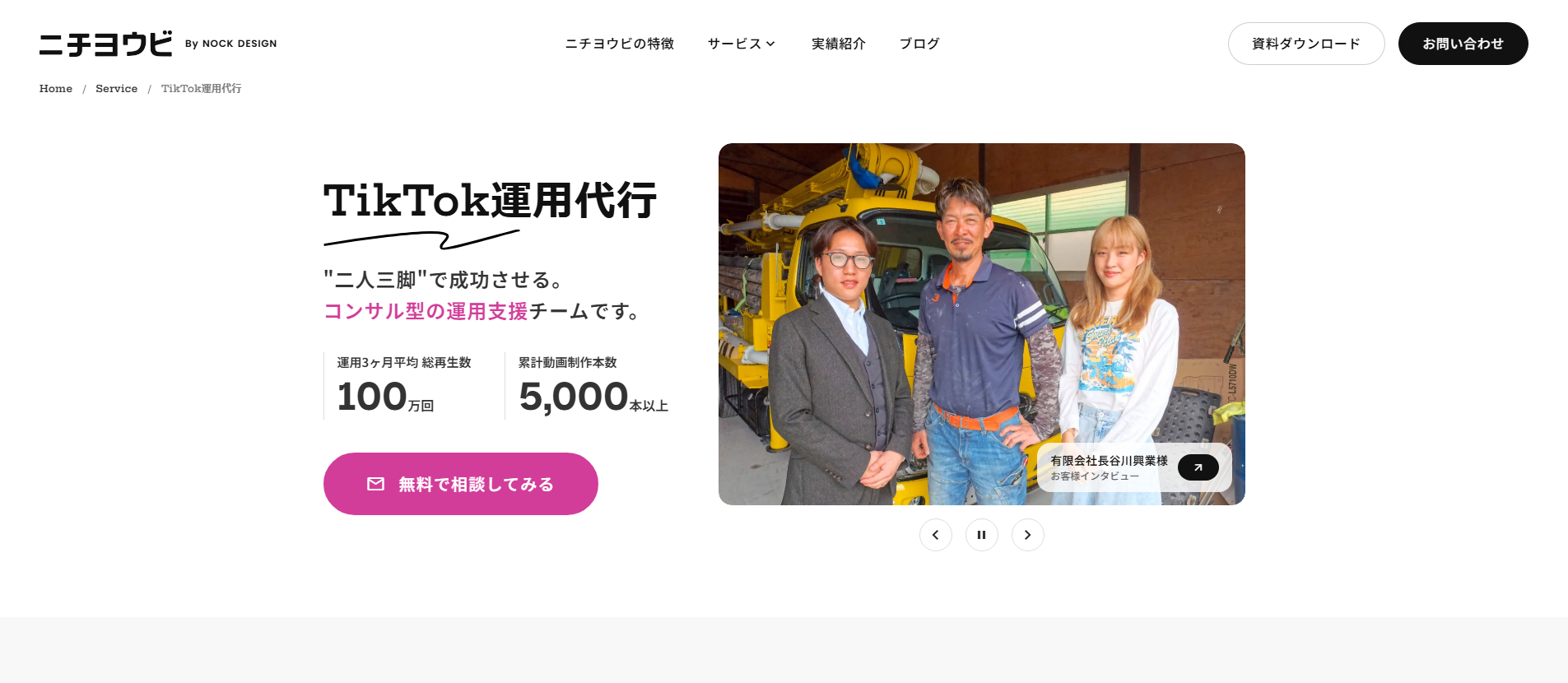Click the ニチヨウビ logo
The image size is (1568, 683).
point(106,44)
